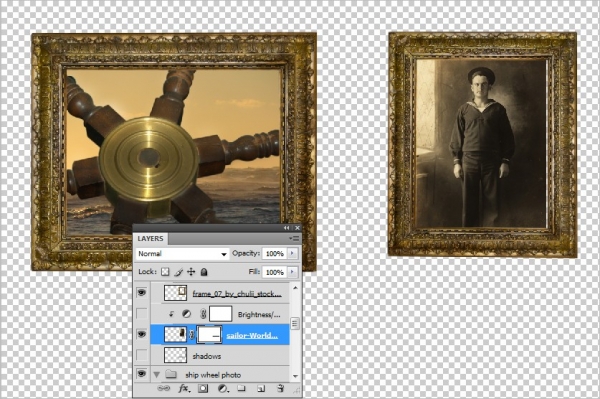The height and width of the screenshot is (399, 600).
Task: Open the Opacity slider arrow
Action: [293, 253]
